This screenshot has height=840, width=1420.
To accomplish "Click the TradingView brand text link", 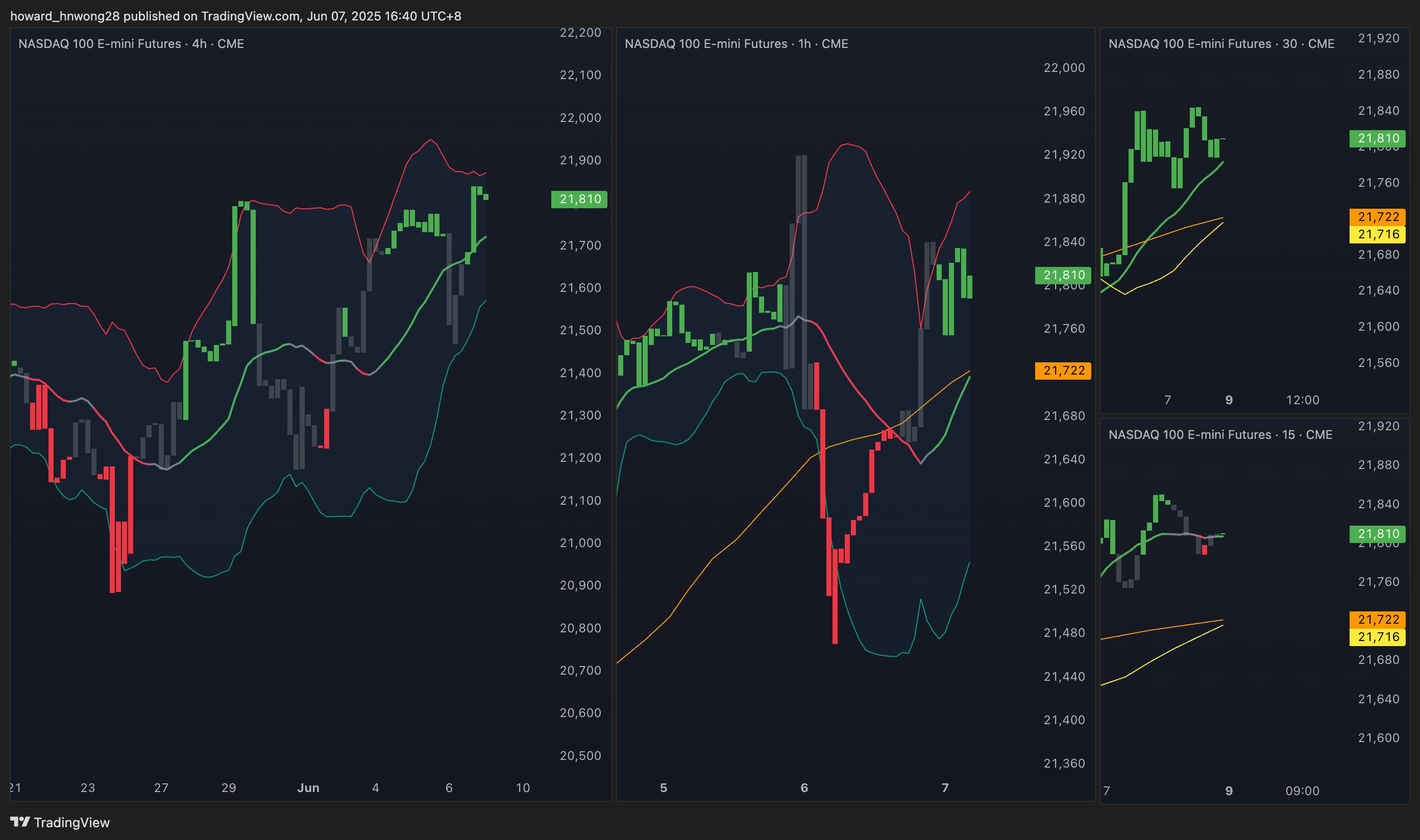I will point(71,823).
